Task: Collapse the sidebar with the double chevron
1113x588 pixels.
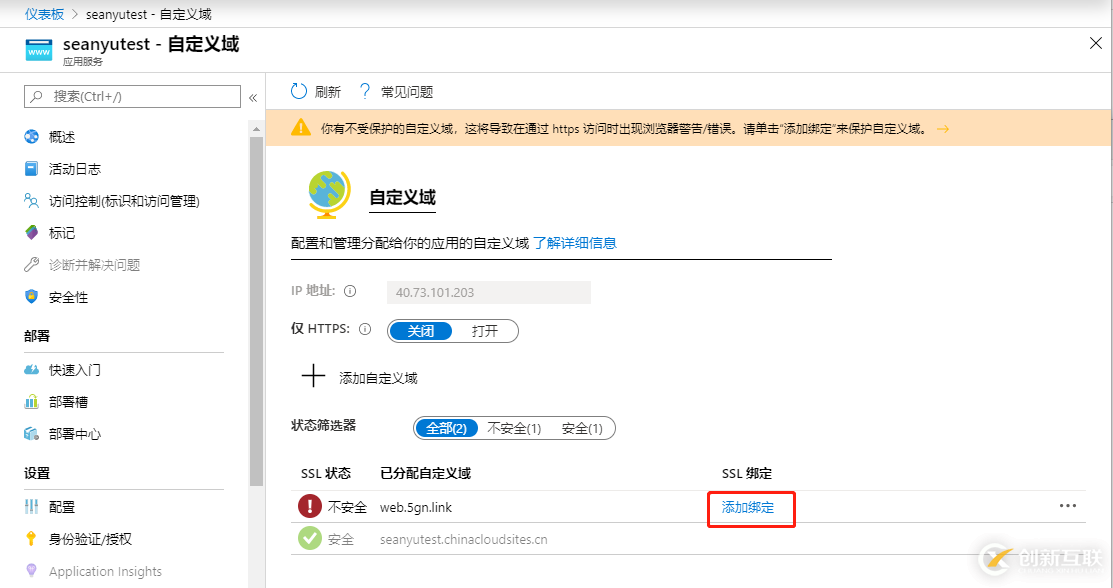Action: [x=253, y=97]
